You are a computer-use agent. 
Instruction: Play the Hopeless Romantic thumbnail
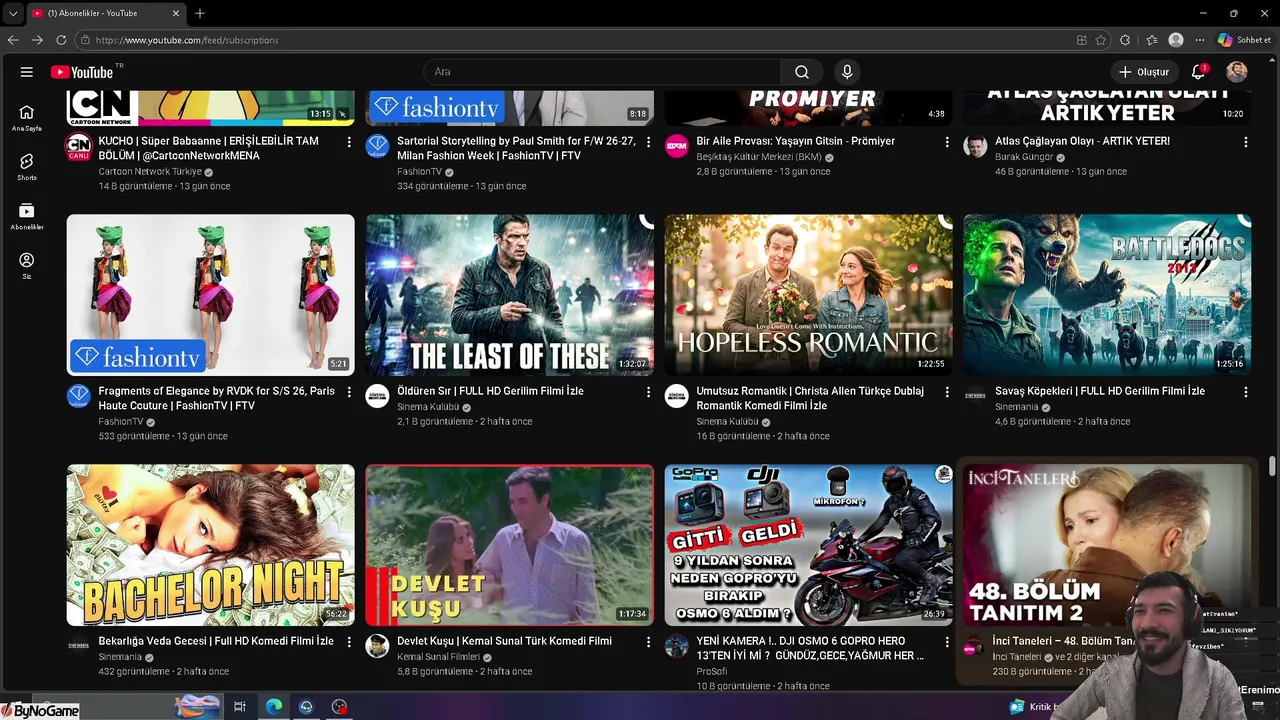pos(809,295)
